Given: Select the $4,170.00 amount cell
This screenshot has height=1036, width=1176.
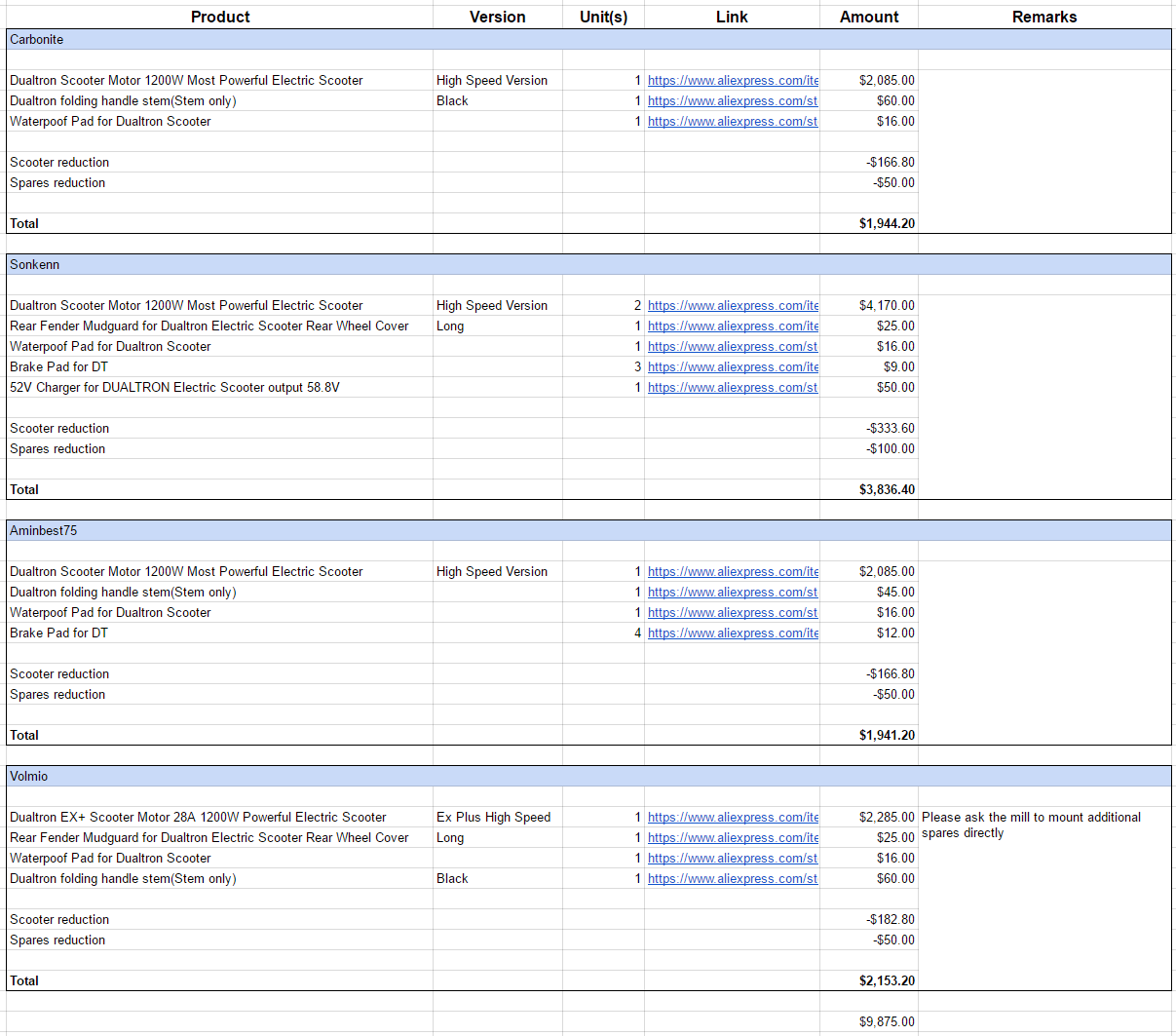Looking at the screenshot, I should 869,305.
